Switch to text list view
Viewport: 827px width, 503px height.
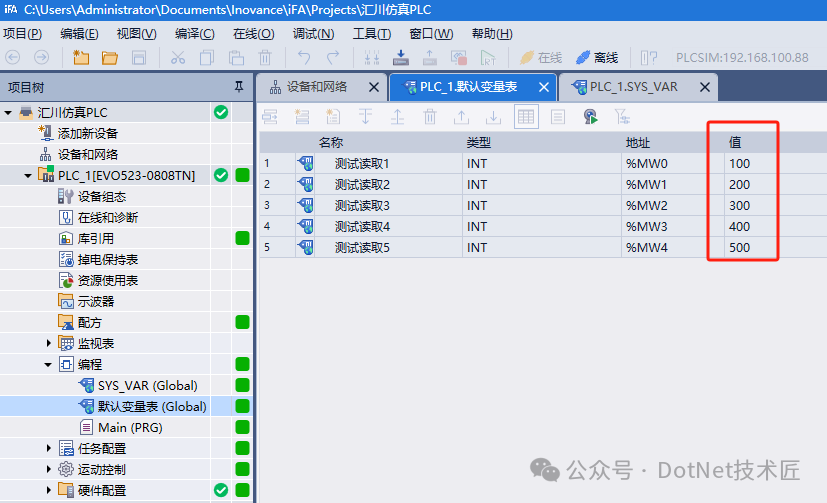tap(557, 117)
